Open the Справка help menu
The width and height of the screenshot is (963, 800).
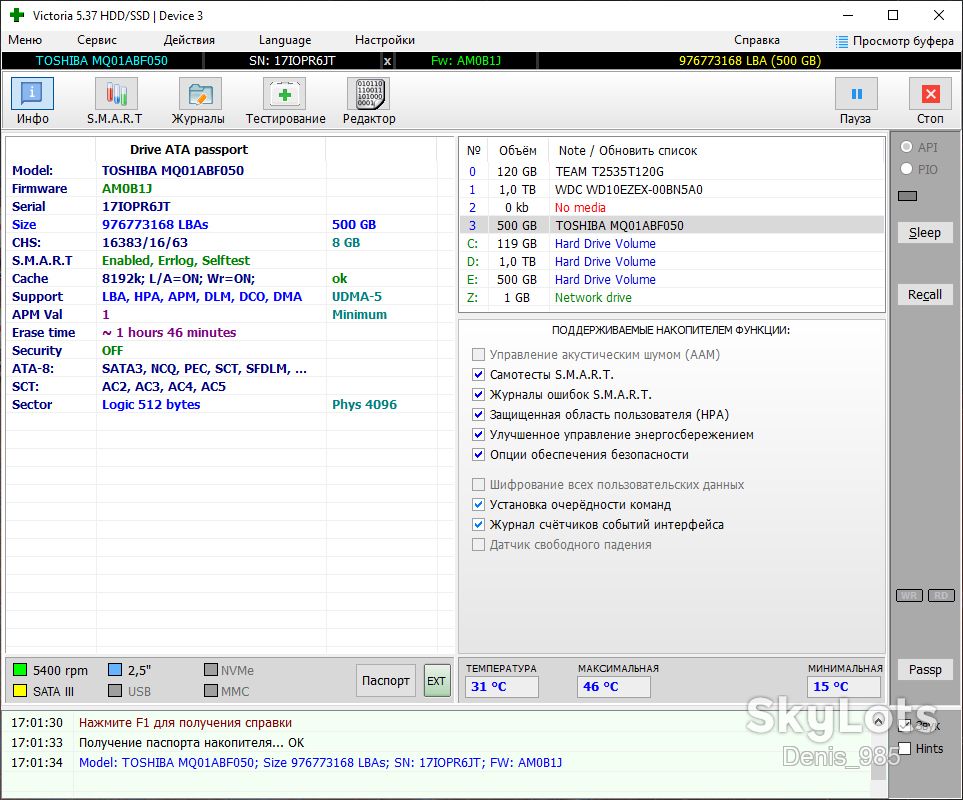click(x=757, y=41)
